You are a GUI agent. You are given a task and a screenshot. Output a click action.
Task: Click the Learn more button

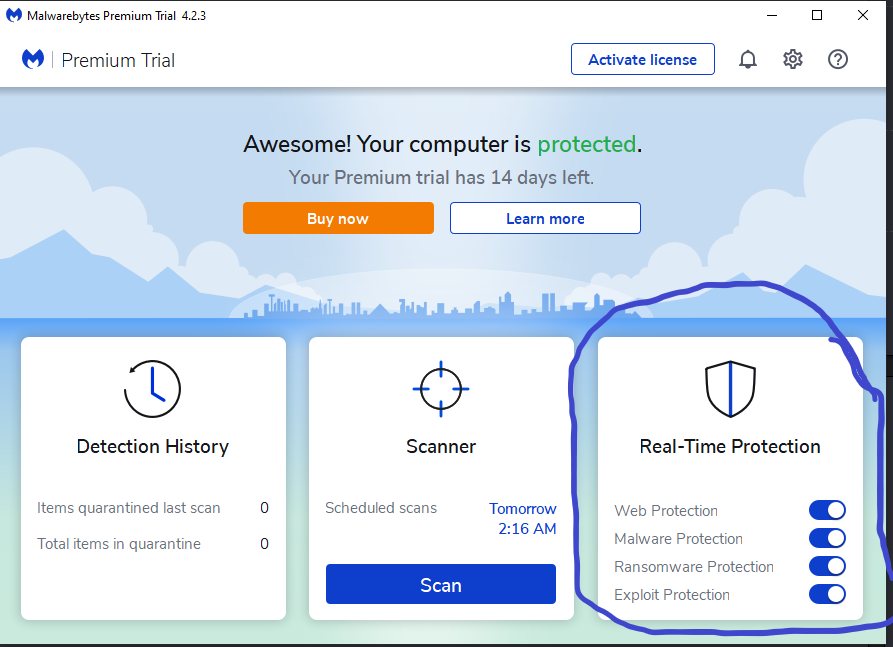click(x=545, y=218)
